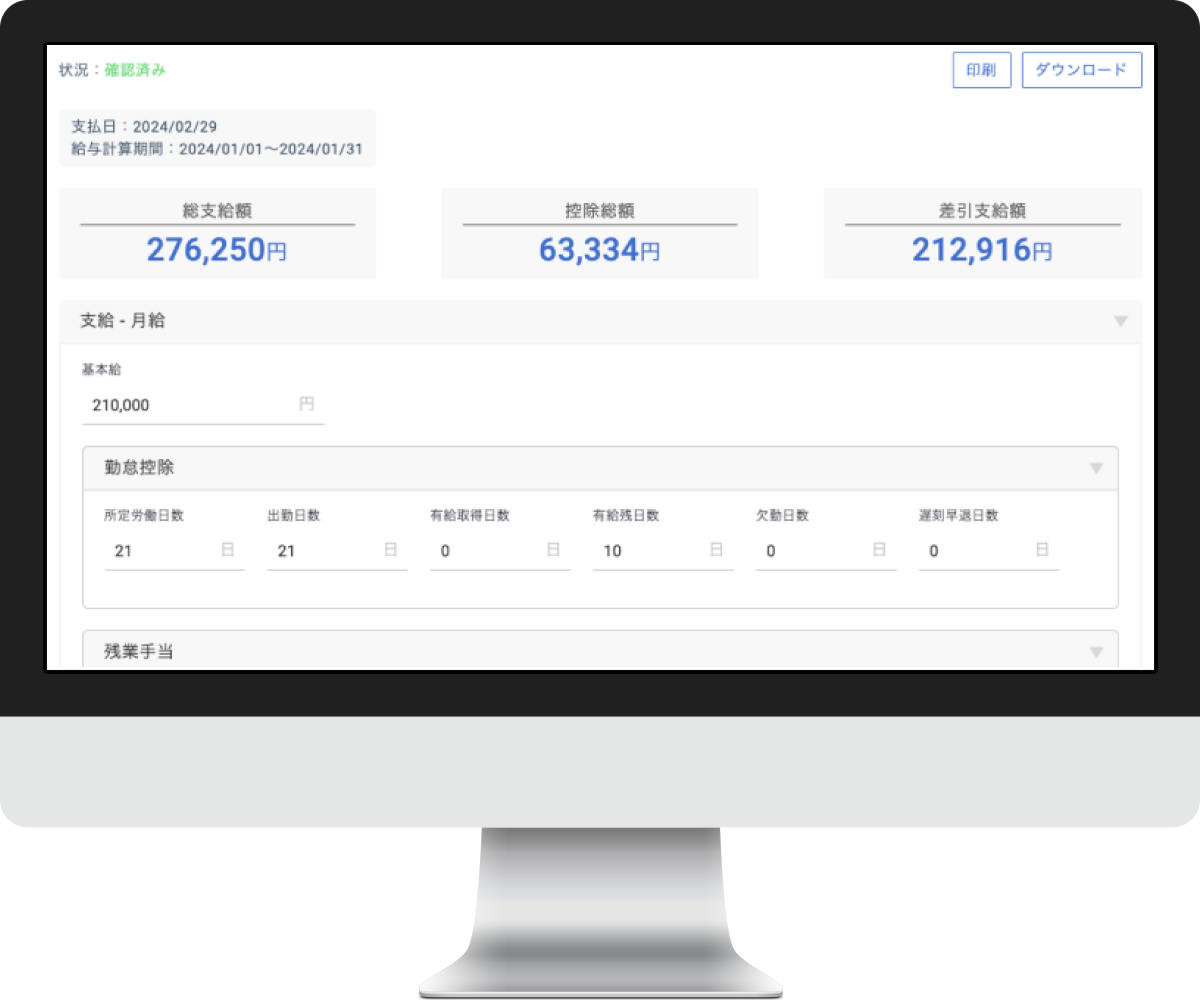Click the 276,250円 total payment amount
The width and height of the screenshot is (1200, 1000).
click(x=217, y=250)
